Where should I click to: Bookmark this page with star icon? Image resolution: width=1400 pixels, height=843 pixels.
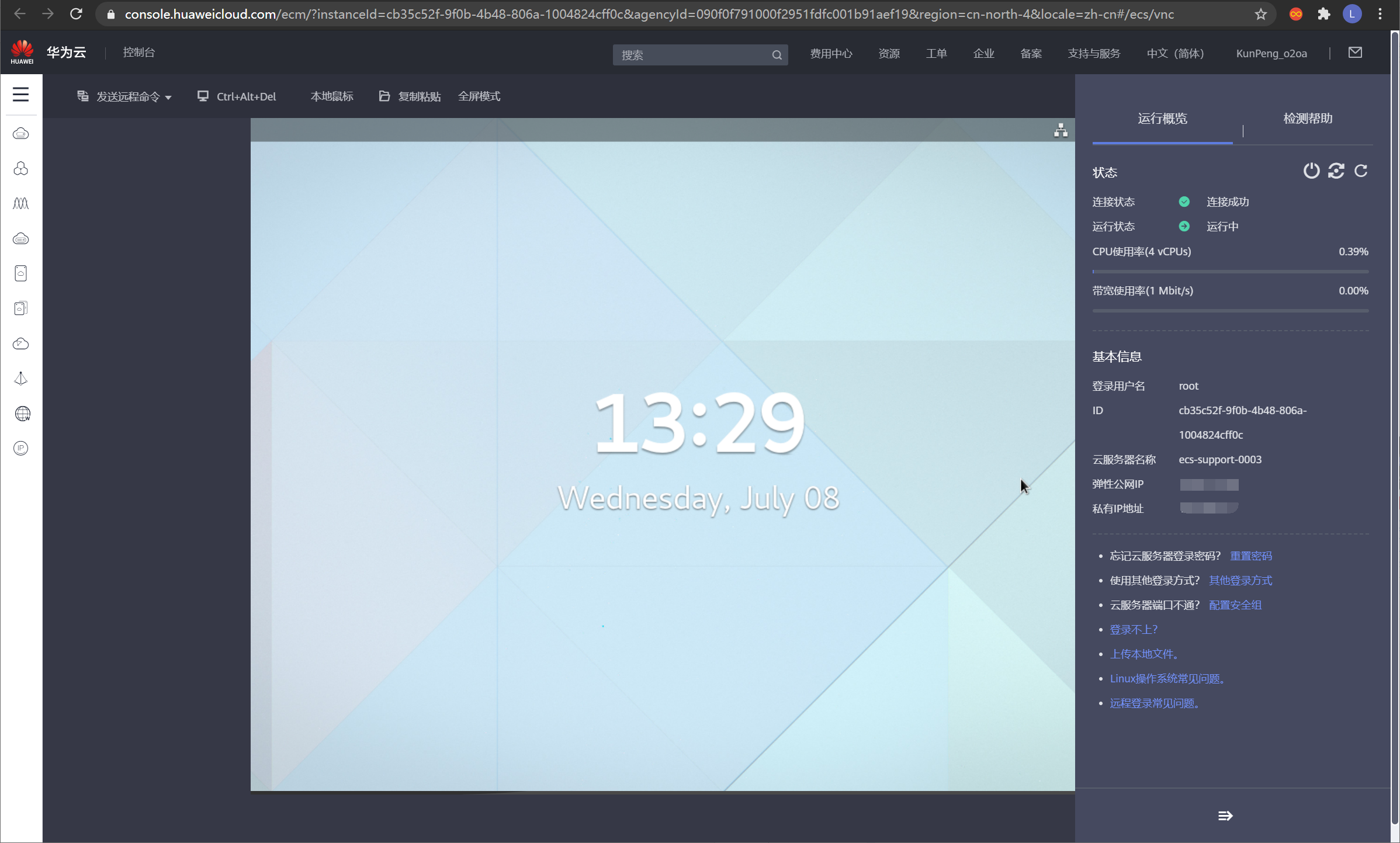point(1260,14)
